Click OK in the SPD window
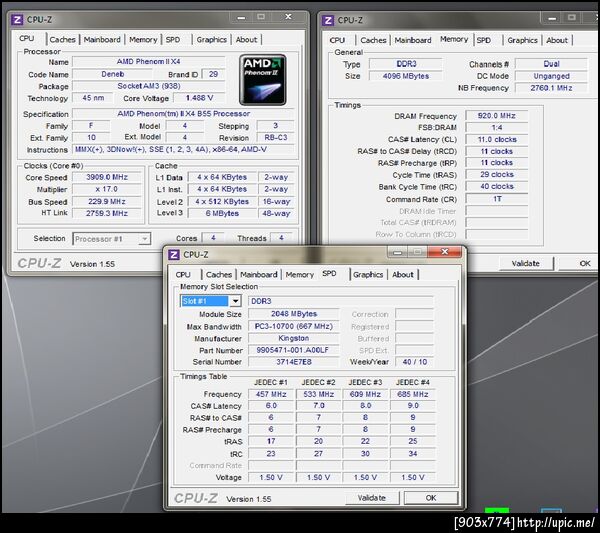Screen dimensions: 600x533 [431, 498]
